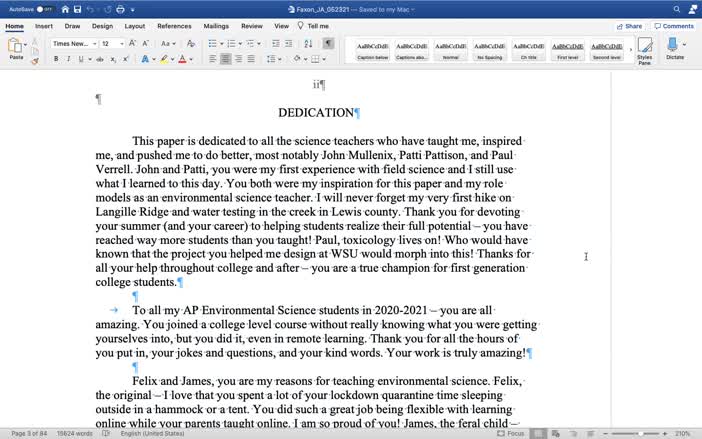Open line spacing dropdown

[274, 59]
